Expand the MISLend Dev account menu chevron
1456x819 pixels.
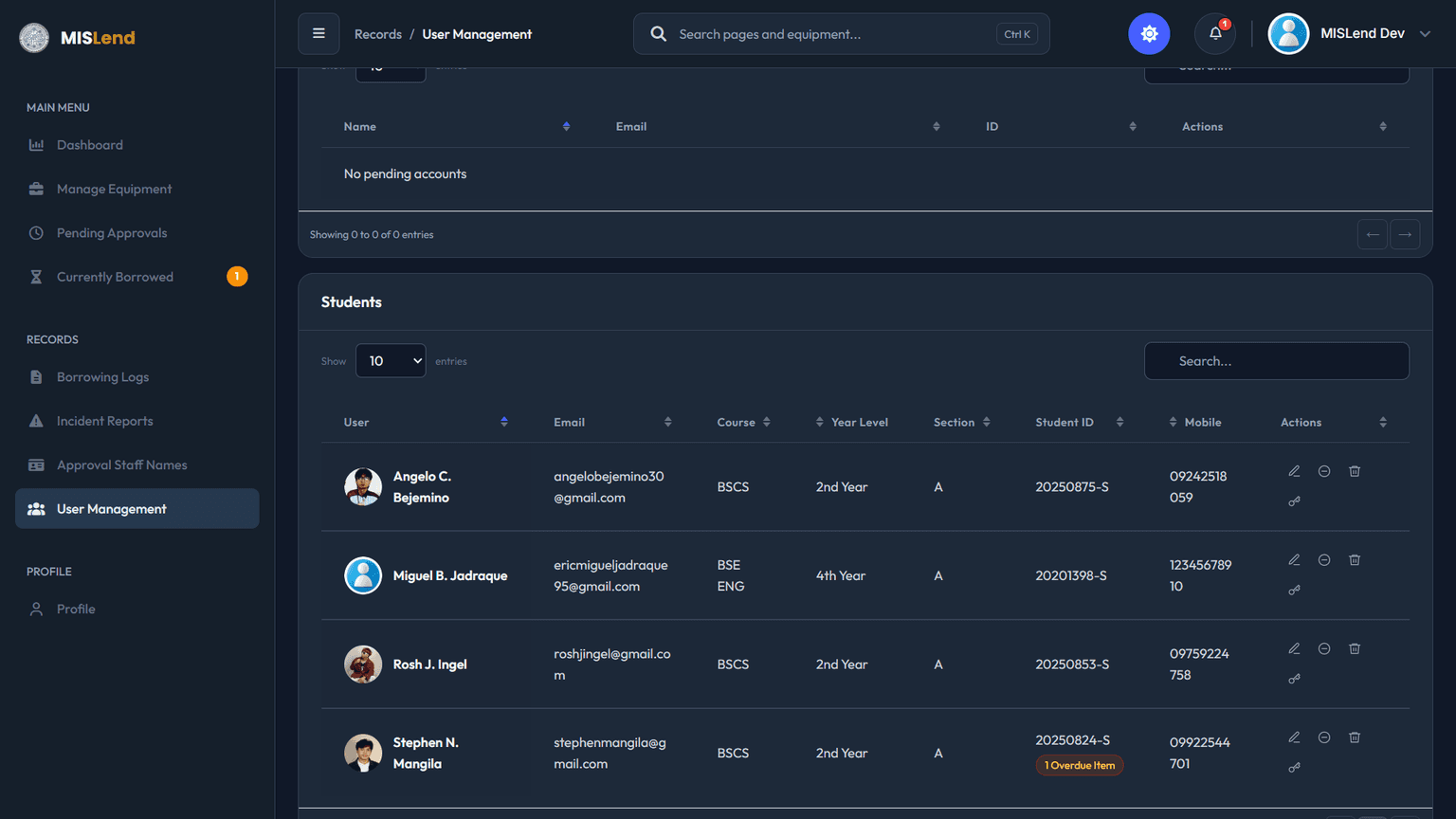pyautogui.click(x=1425, y=34)
